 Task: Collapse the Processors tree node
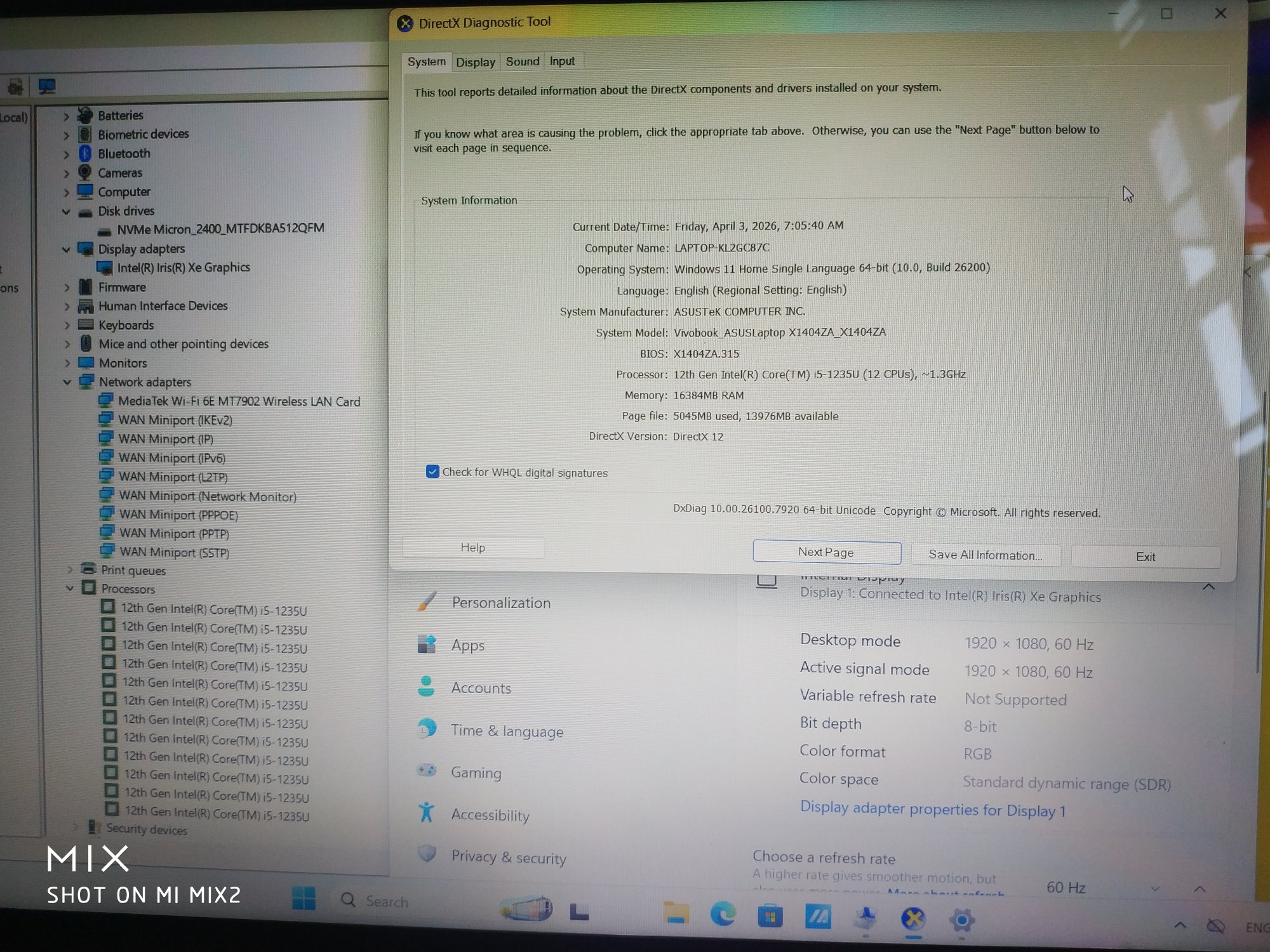click(x=70, y=588)
